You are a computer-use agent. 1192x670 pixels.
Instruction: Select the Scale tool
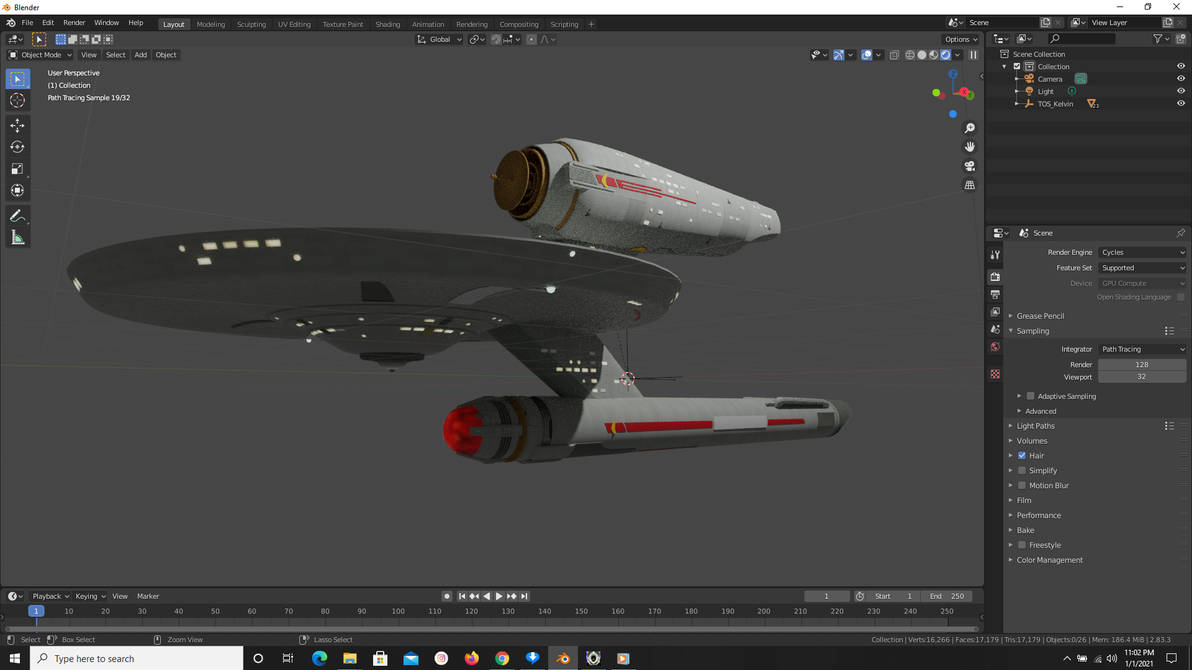(17, 169)
